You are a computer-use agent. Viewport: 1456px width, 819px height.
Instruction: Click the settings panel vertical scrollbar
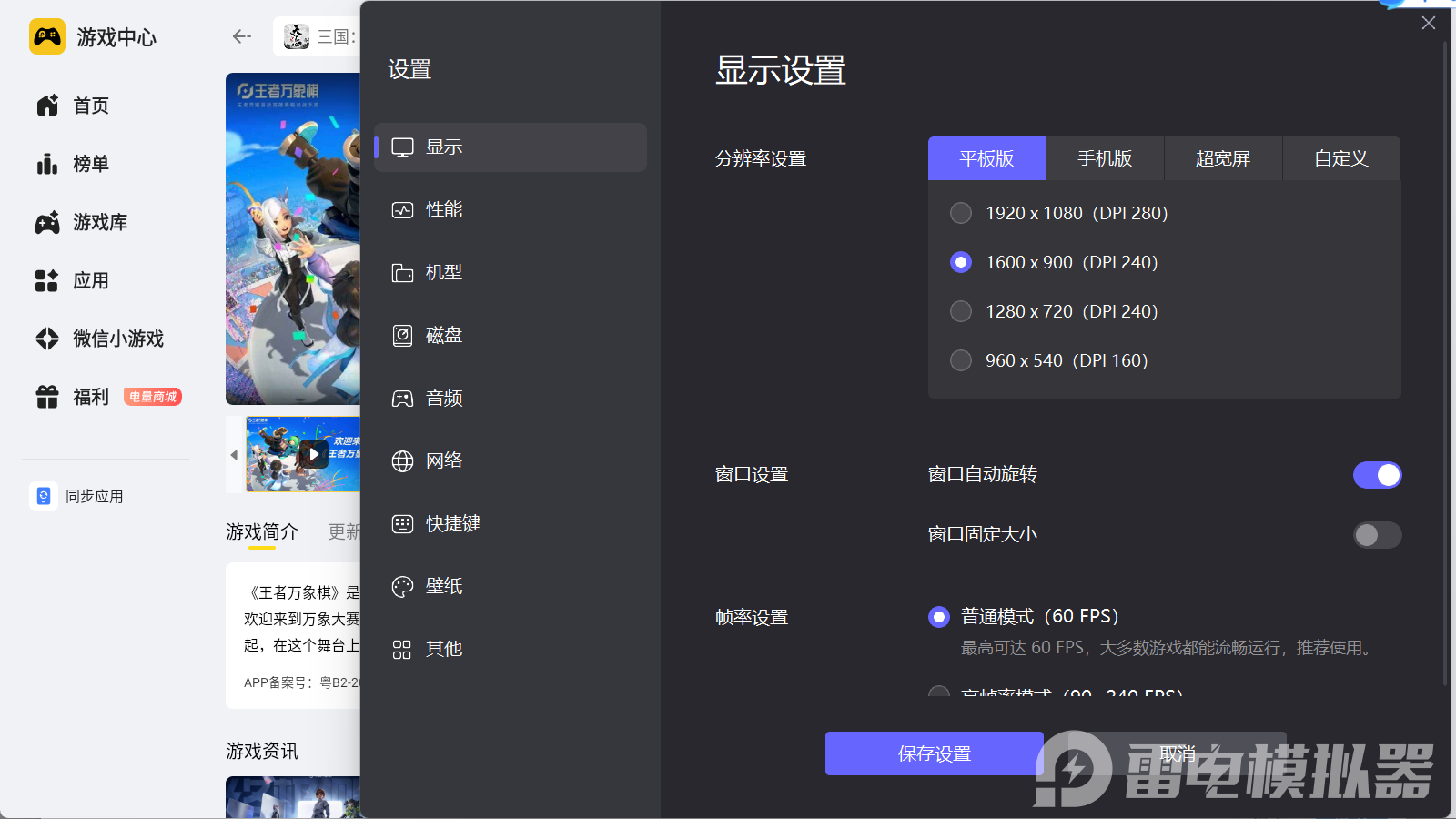1445,364
